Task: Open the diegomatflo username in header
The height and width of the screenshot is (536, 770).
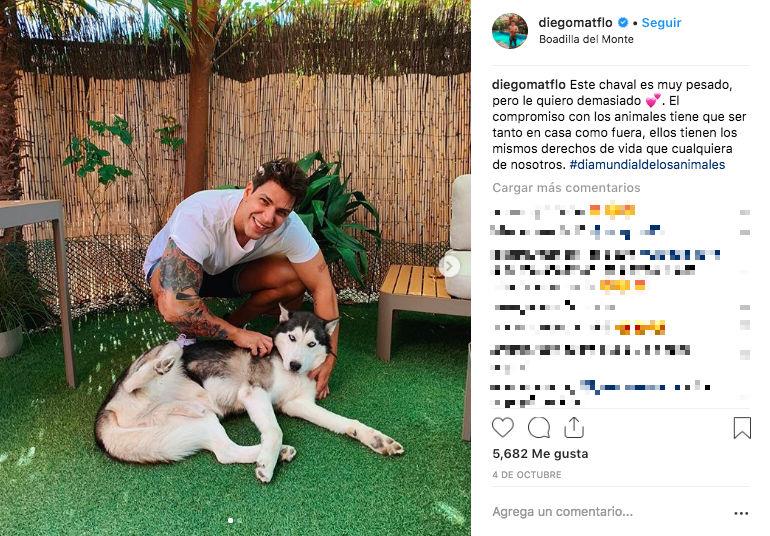Action: (576, 23)
